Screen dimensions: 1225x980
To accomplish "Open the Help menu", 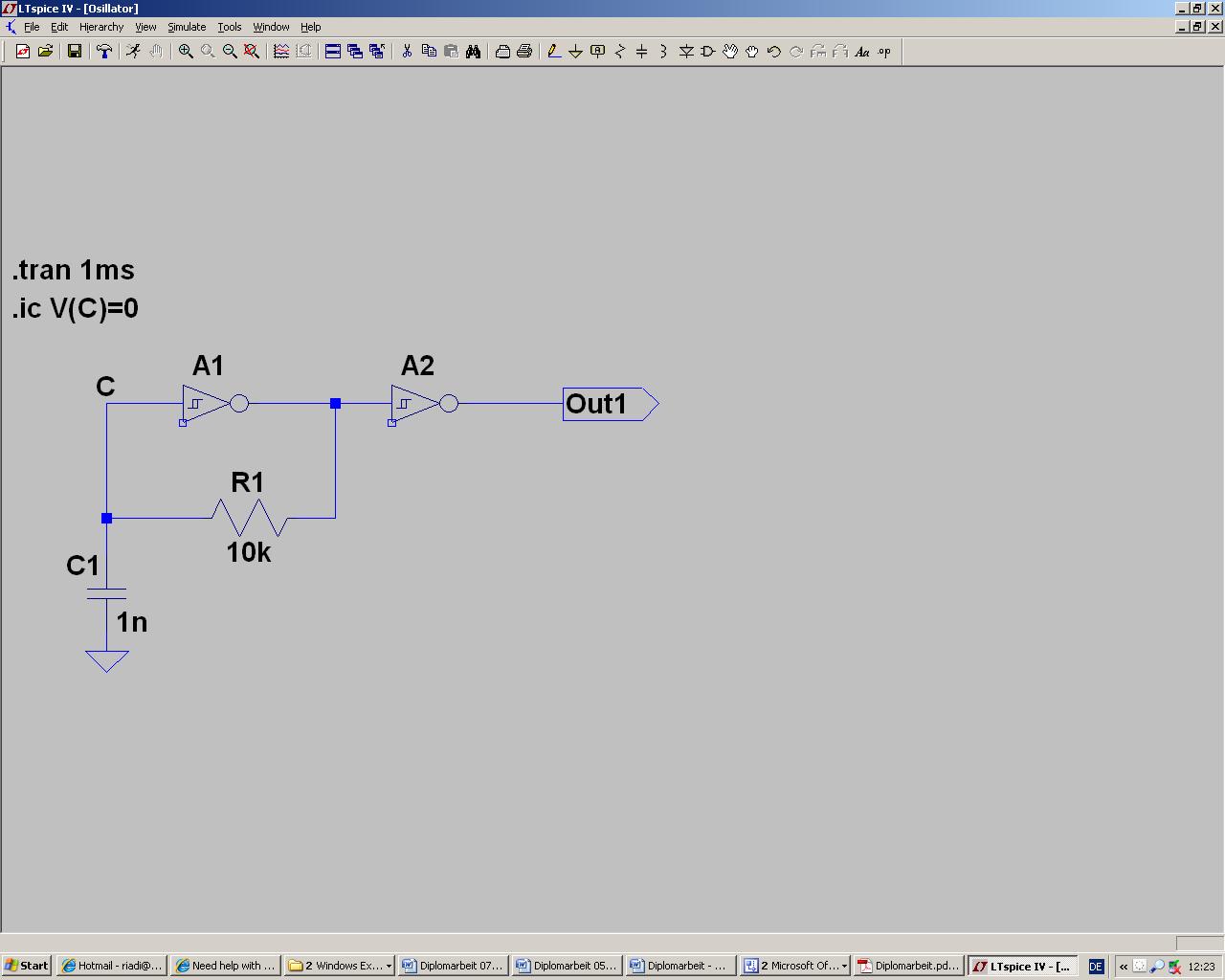I will pyautogui.click(x=311, y=27).
